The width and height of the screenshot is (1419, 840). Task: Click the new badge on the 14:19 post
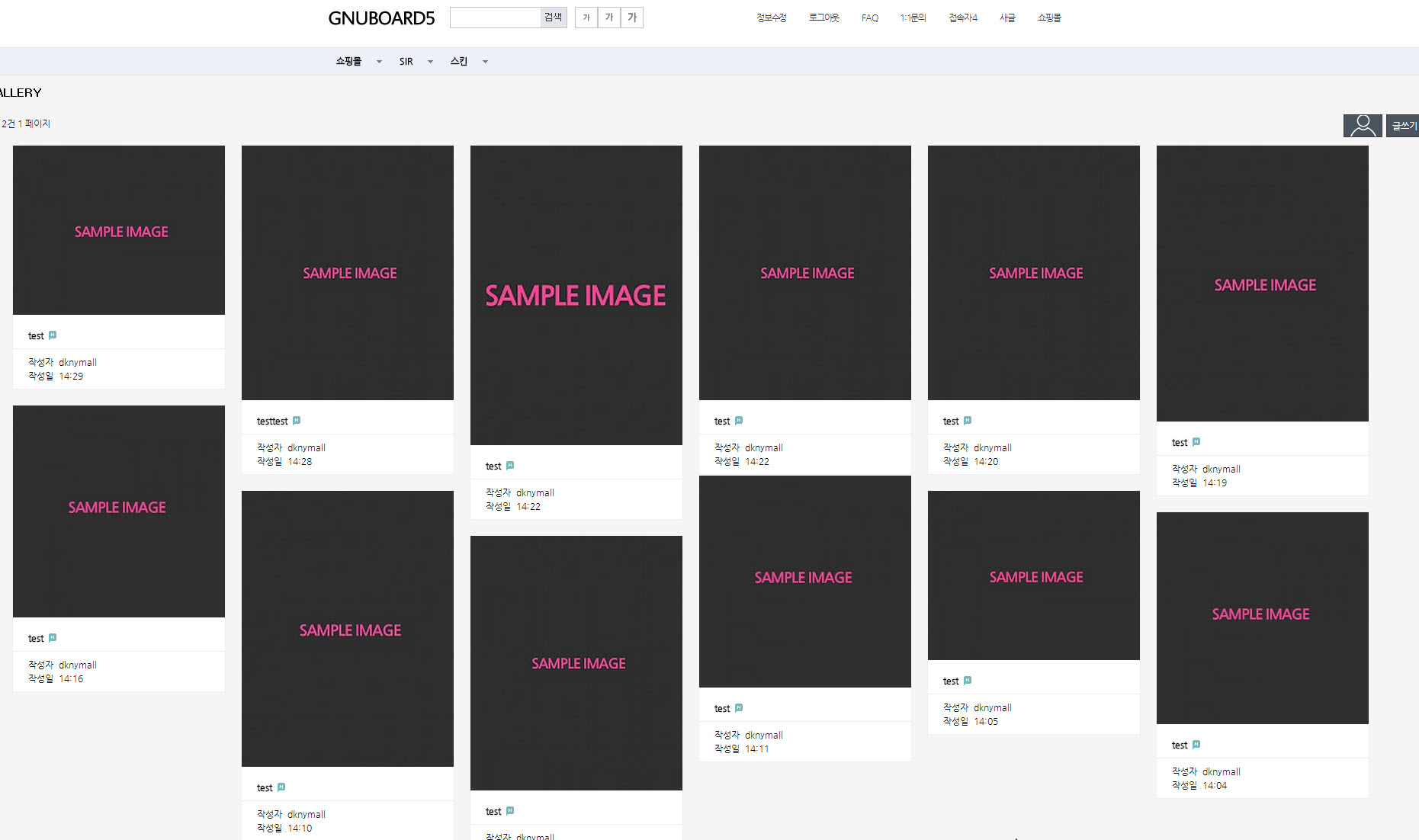pos(1196,442)
